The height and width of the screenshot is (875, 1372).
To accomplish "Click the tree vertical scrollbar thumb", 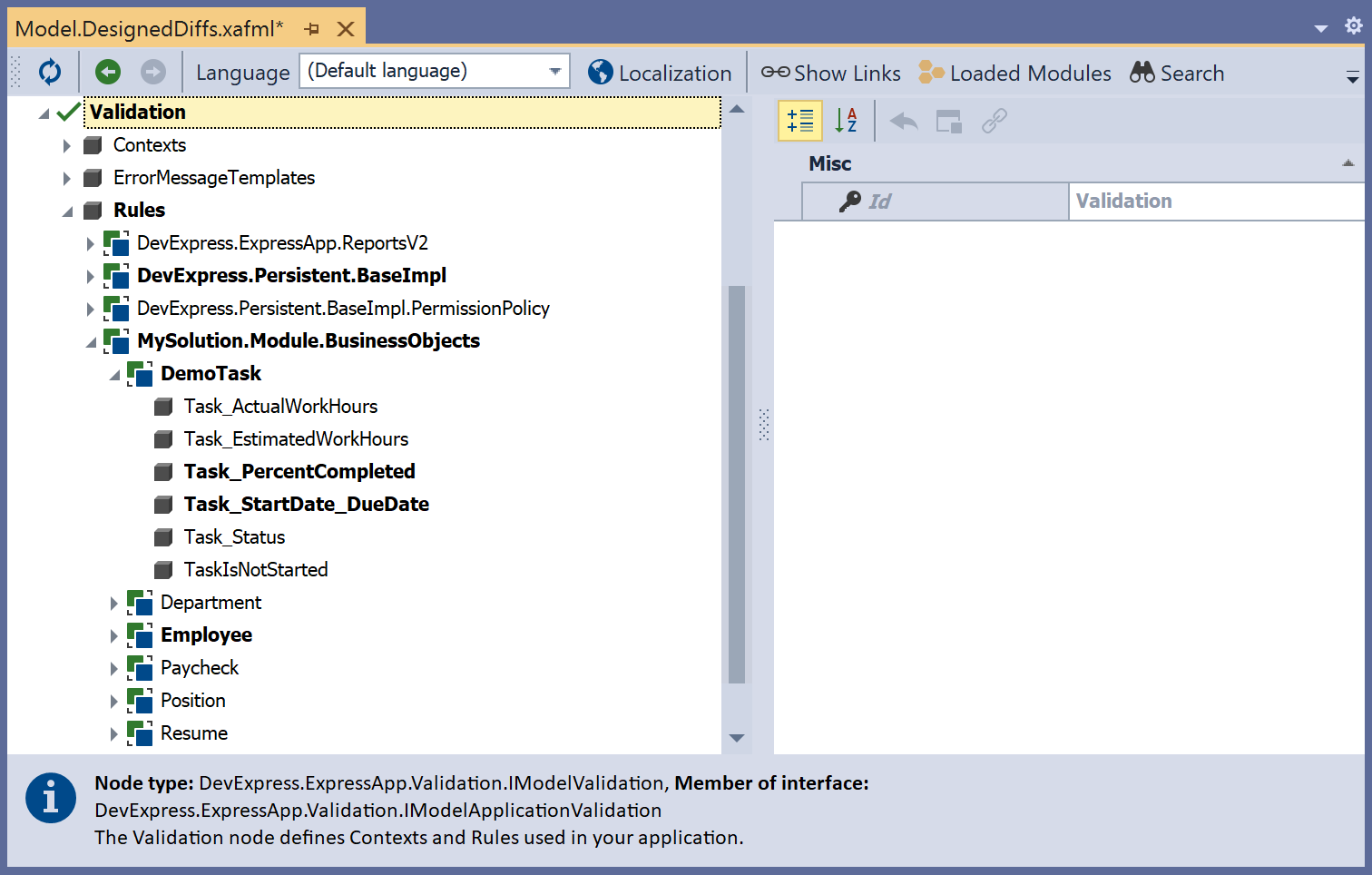I will point(737,484).
